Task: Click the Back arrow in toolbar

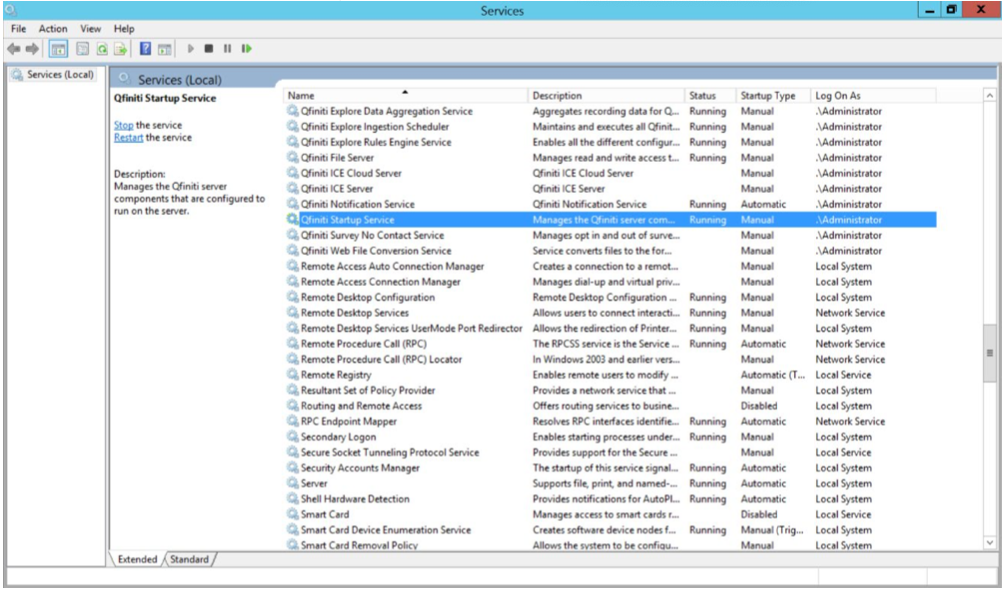Action: click(15, 48)
